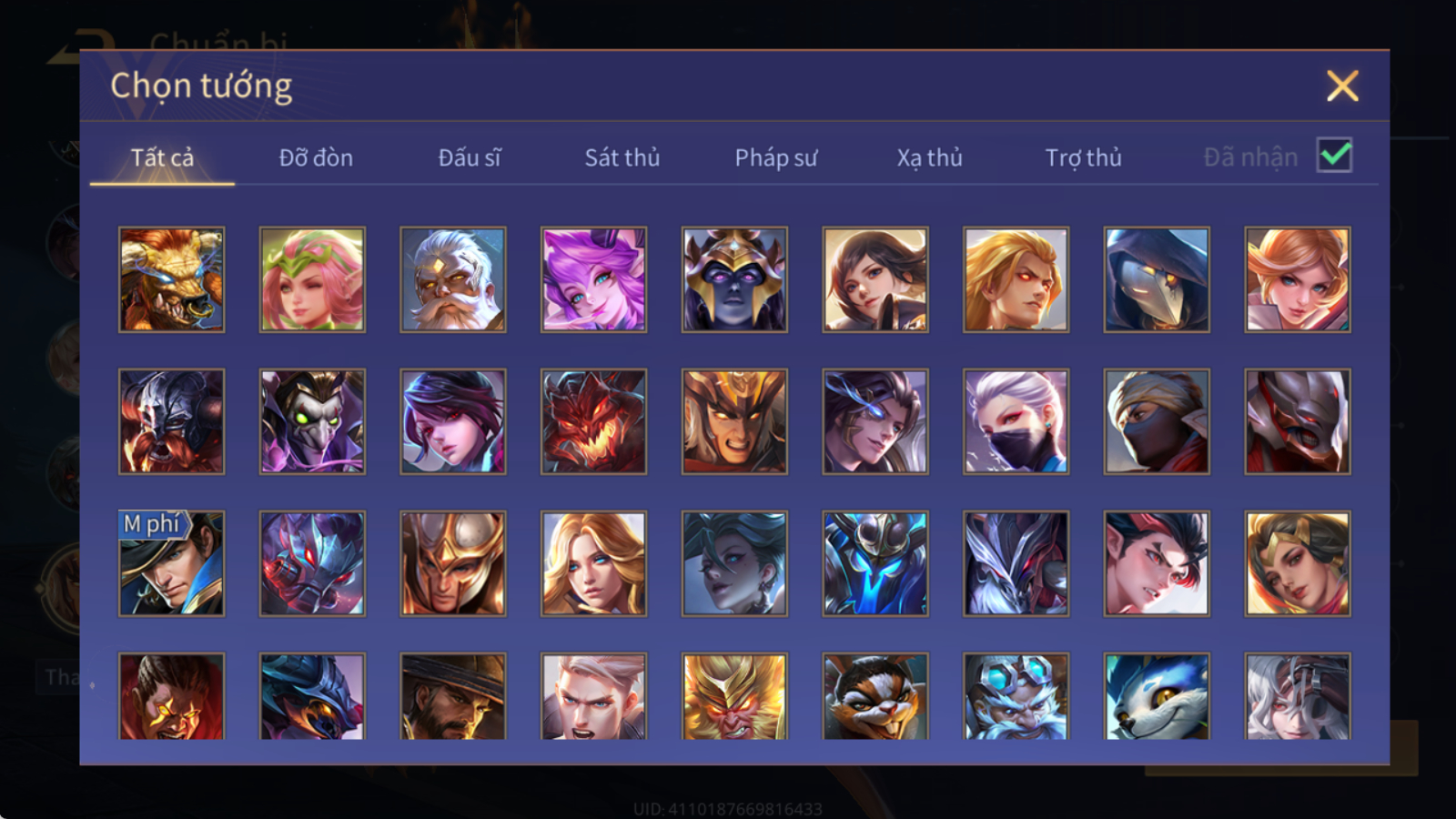Select the golden monkey king hero
Screen dimensions: 1456x819
pos(734,696)
